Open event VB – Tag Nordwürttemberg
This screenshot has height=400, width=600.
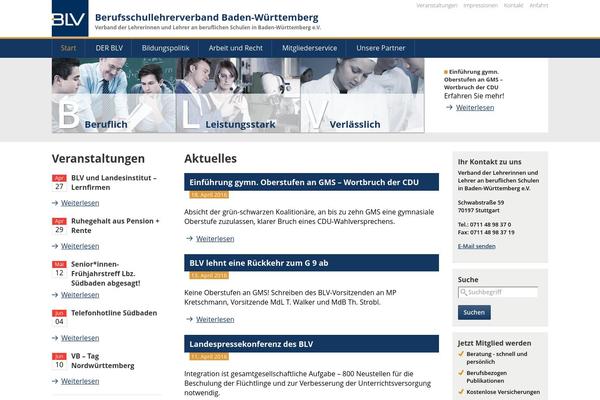103,361
